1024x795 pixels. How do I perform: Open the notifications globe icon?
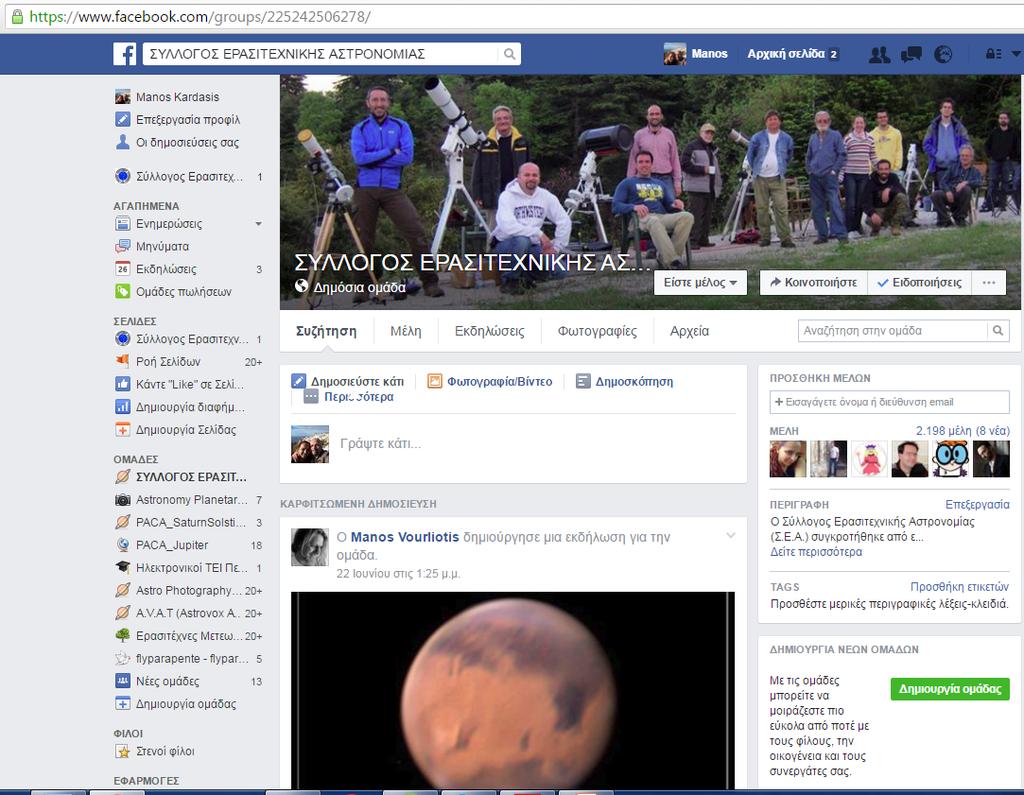click(x=943, y=54)
